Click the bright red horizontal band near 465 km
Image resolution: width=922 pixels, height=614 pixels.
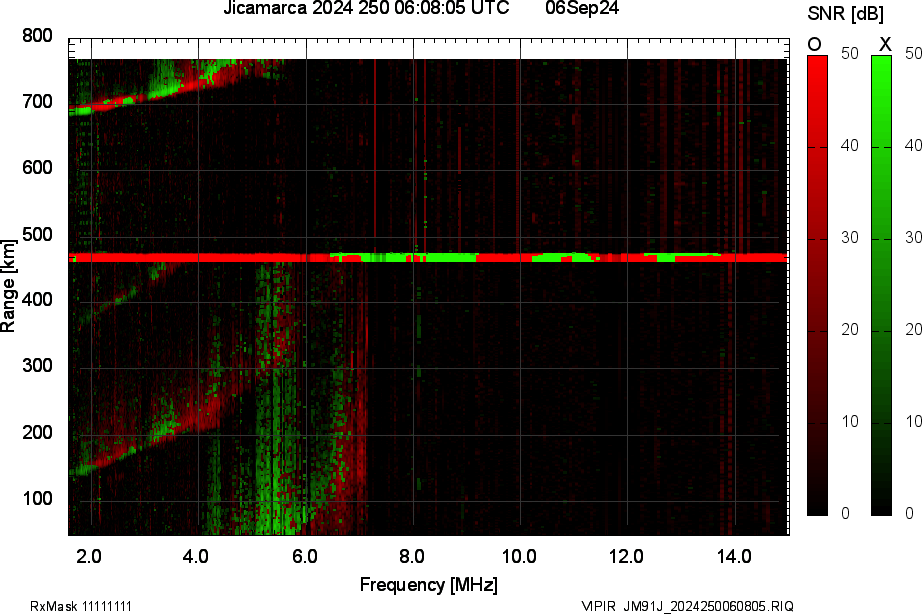pyautogui.click(x=428, y=258)
